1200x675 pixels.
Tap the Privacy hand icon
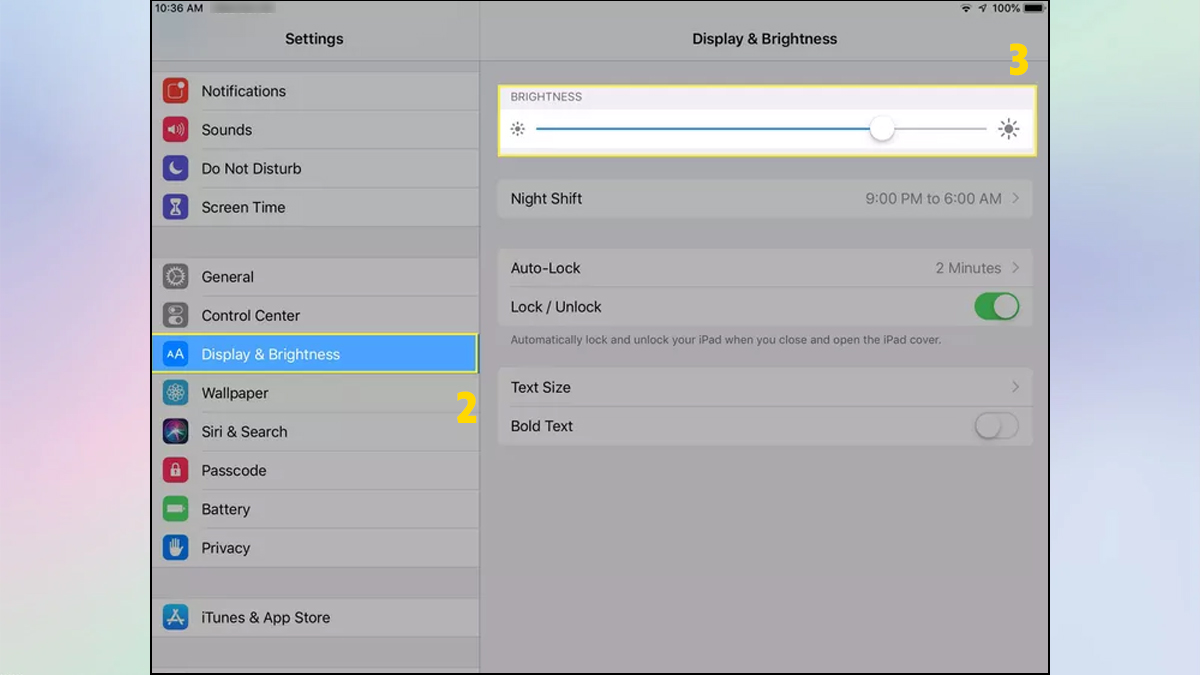[x=176, y=548]
